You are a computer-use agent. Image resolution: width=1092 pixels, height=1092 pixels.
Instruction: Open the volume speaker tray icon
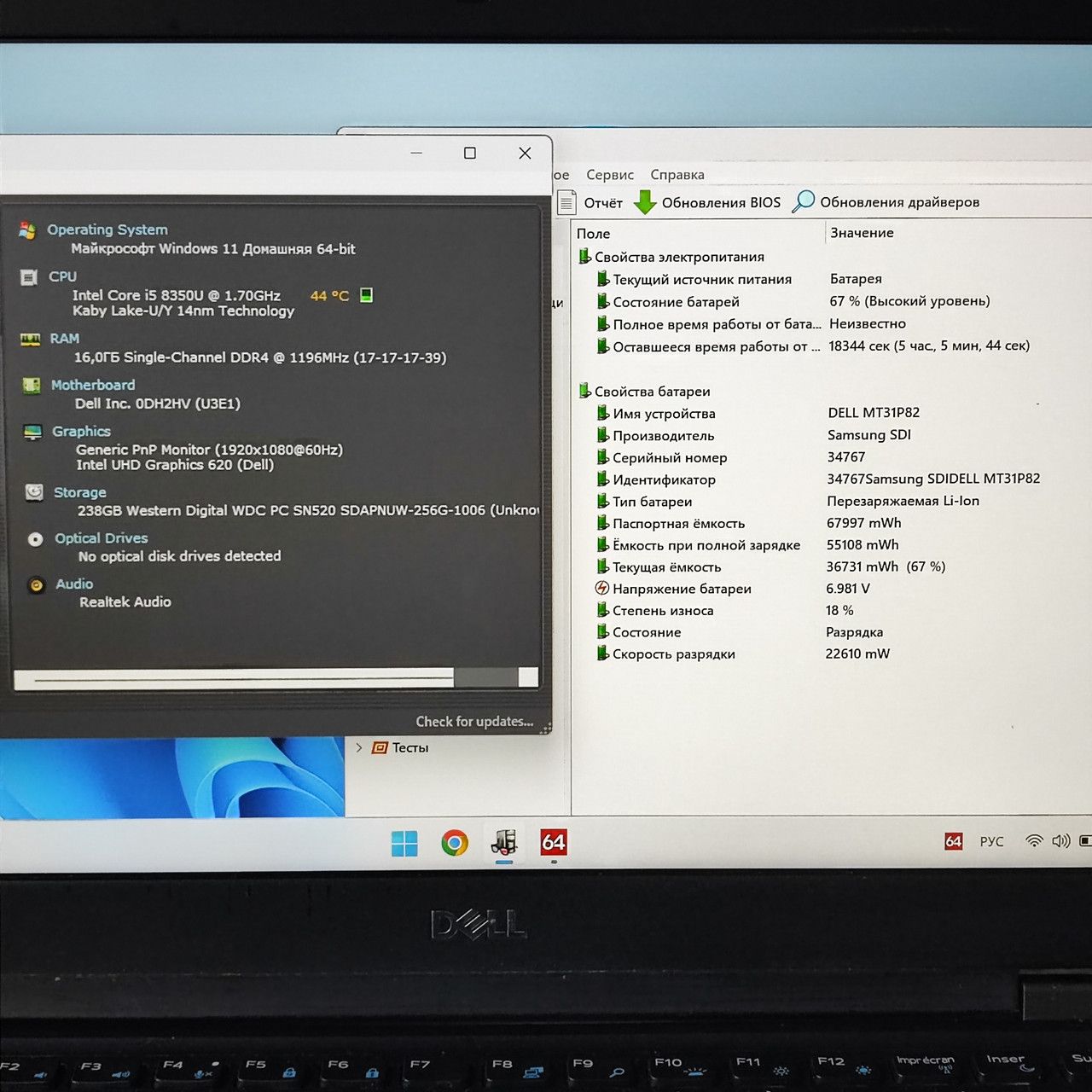[1060, 841]
